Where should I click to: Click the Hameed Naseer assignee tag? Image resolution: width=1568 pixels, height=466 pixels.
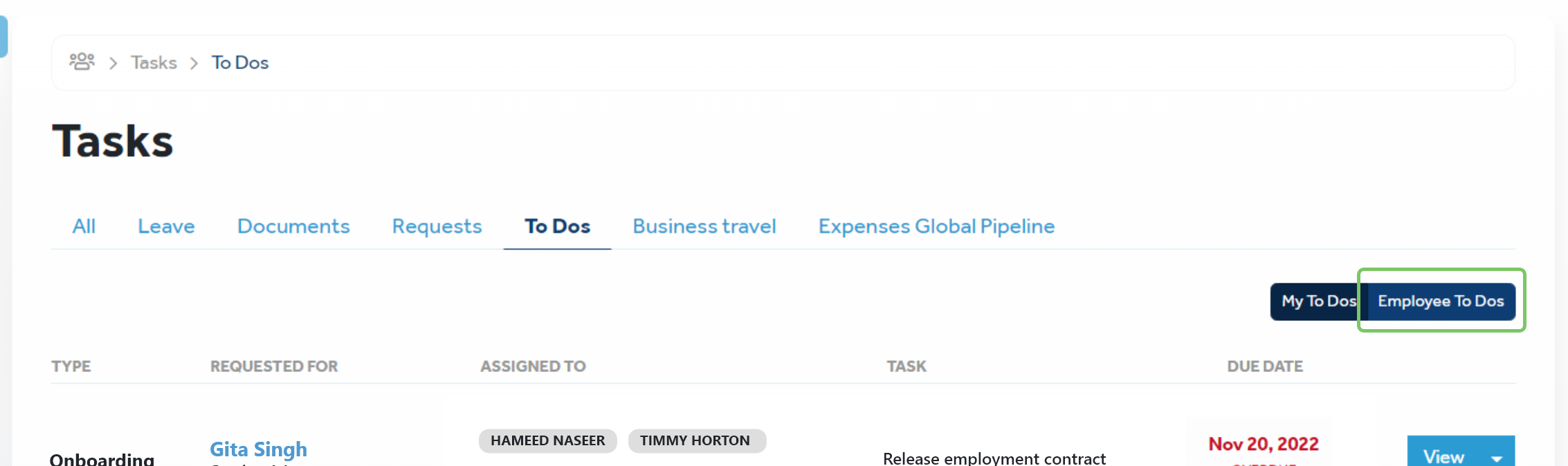click(547, 441)
